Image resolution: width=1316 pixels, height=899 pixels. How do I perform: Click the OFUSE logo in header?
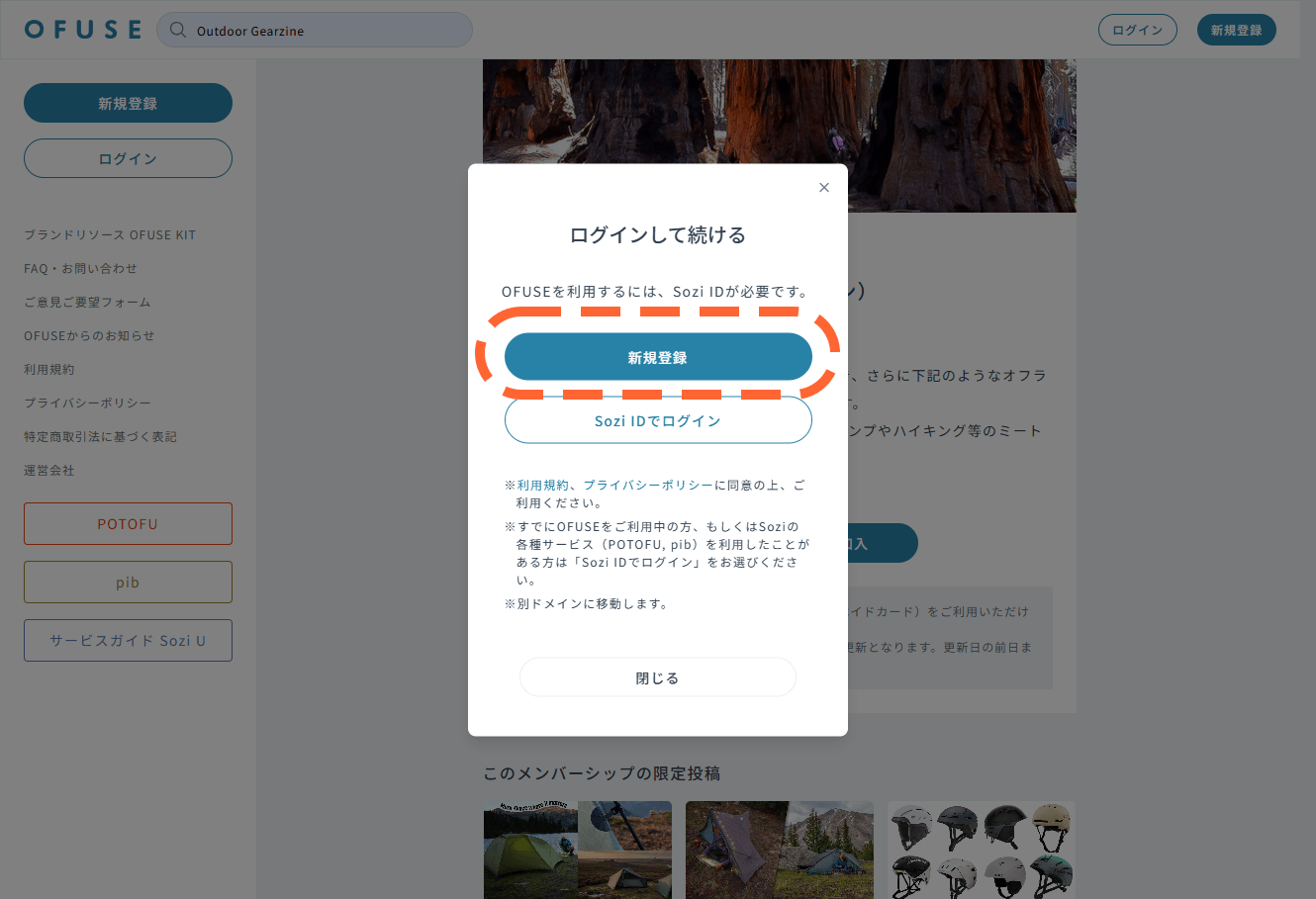click(83, 30)
